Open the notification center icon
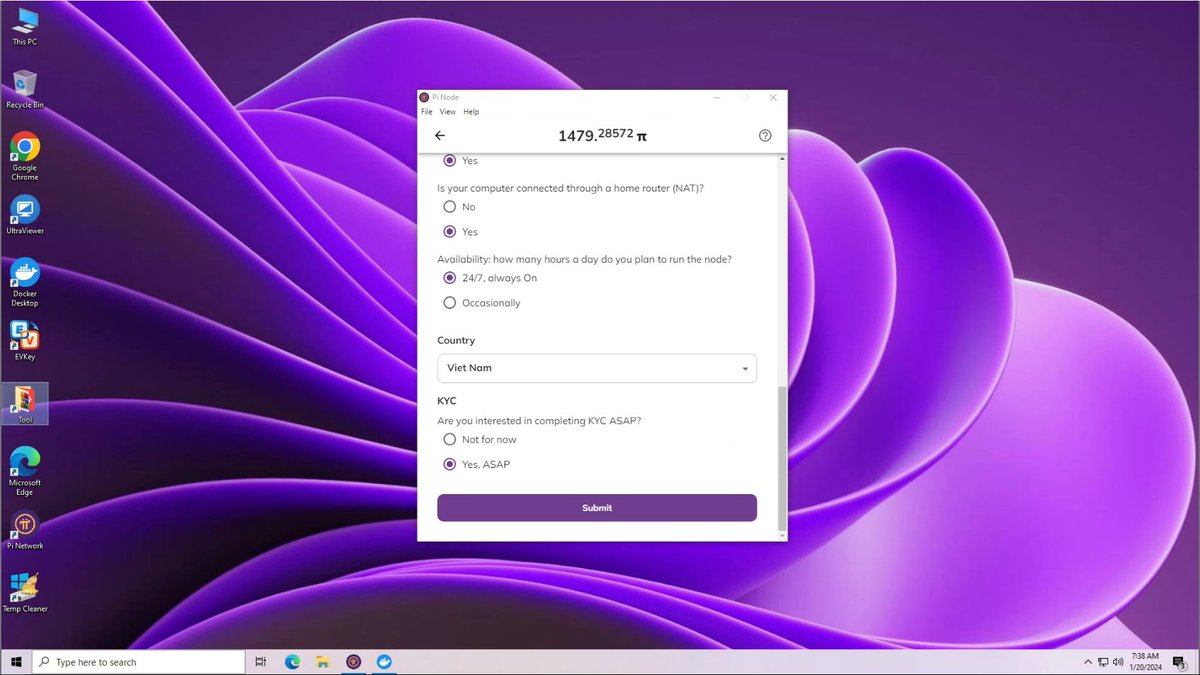The width and height of the screenshot is (1200, 675). pos(1180,662)
